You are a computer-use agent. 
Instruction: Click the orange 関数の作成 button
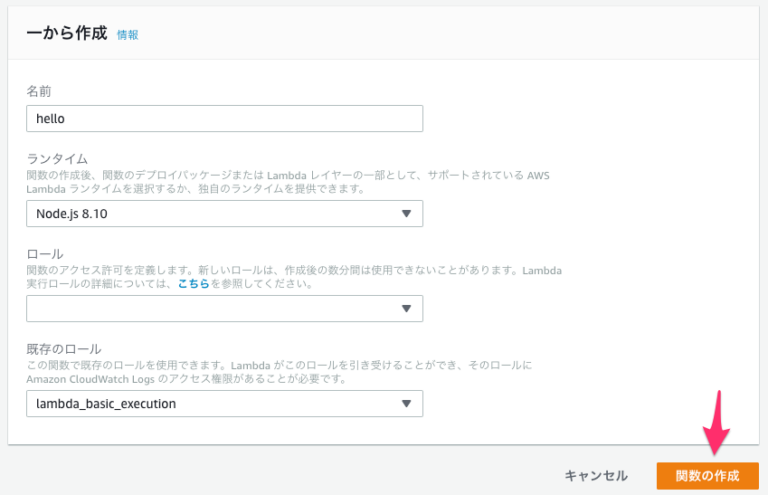click(707, 476)
